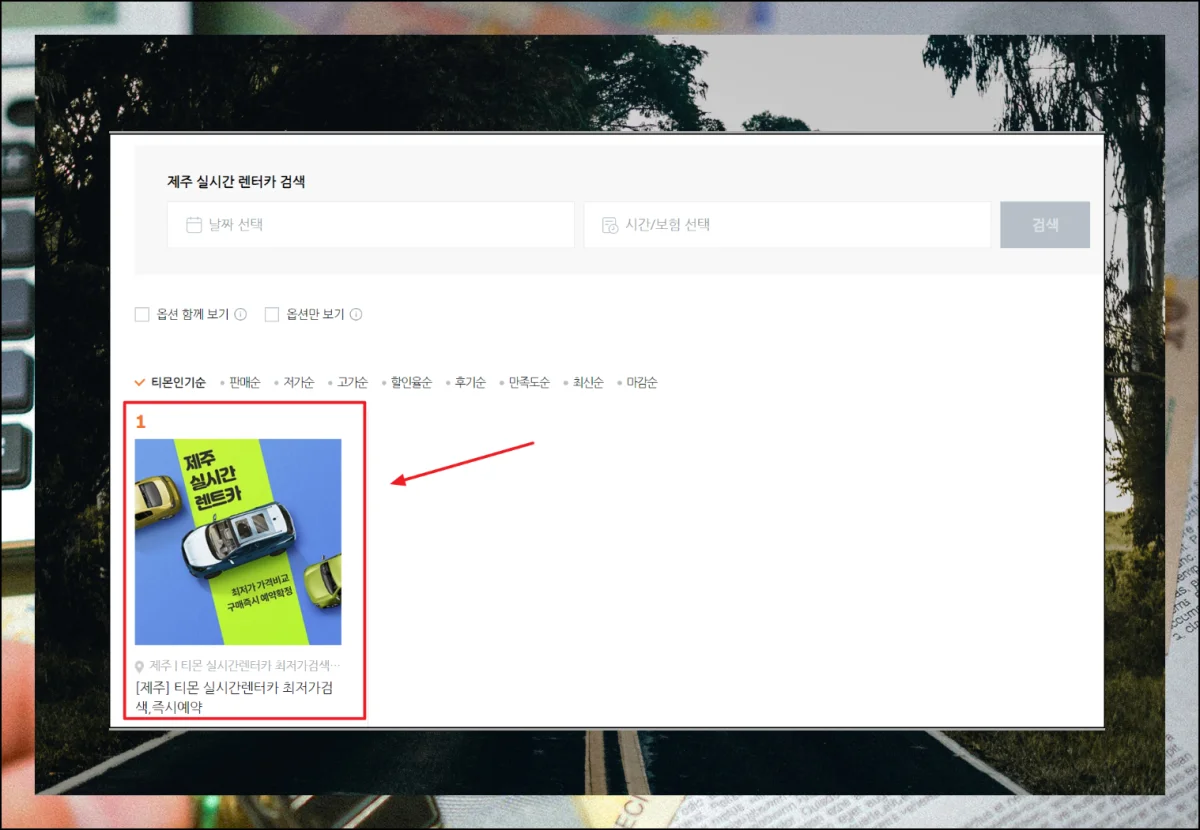Image resolution: width=1200 pixels, height=830 pixels.
Task: Open the 날짜 선택 date field
Action: click(370, 225)
